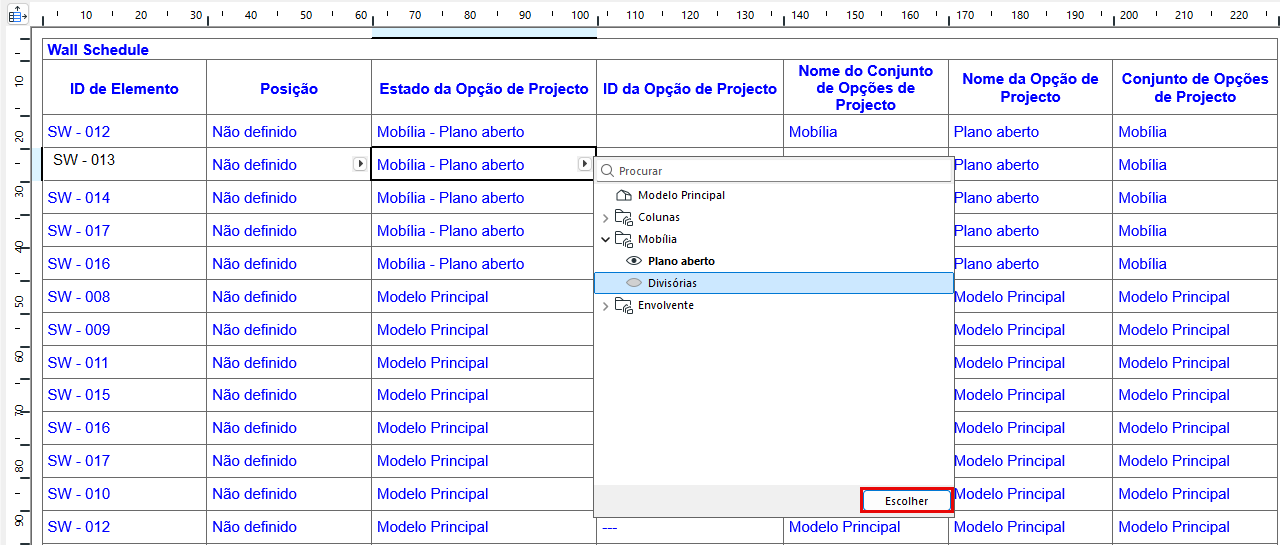
Task: Click Estado cell Modelo Principal for SW - 015
Action: click(484, 395)
